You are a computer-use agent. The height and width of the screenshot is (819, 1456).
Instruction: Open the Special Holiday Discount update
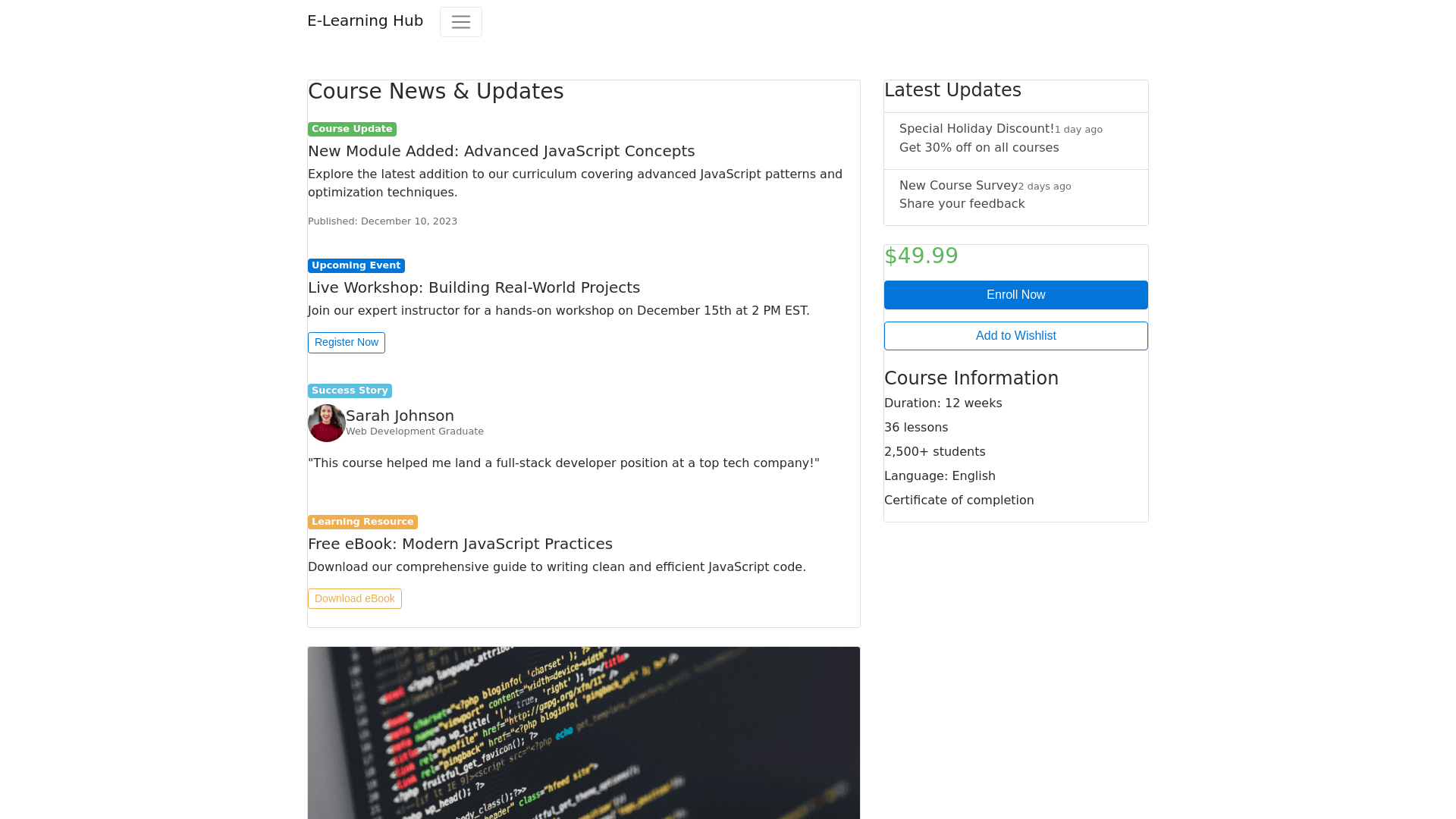[1015, 139]
